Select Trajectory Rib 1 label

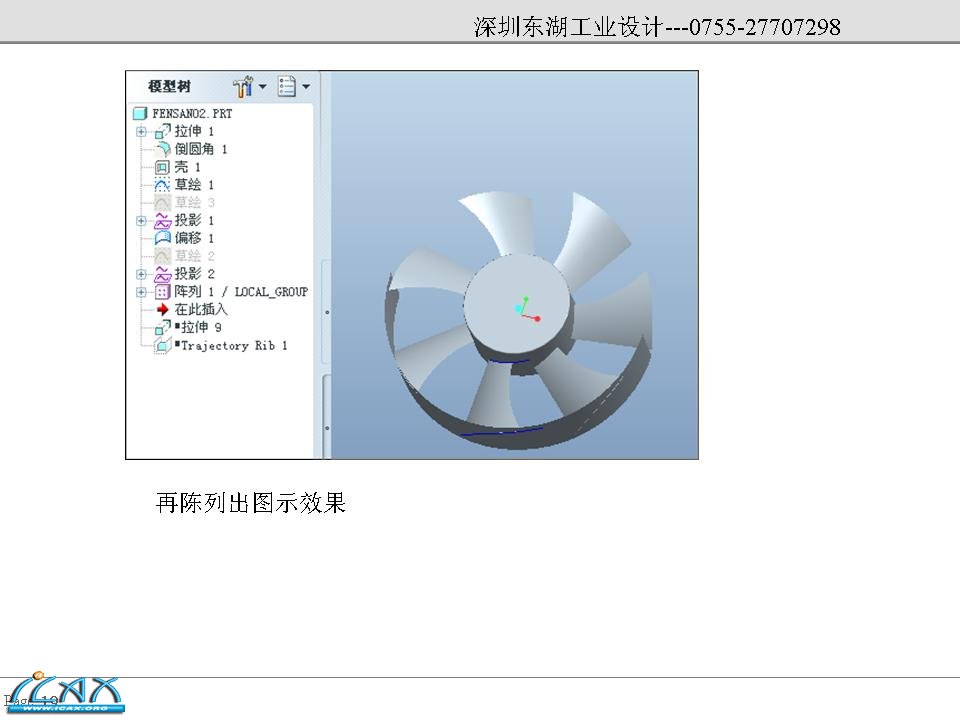click(231, 346)
